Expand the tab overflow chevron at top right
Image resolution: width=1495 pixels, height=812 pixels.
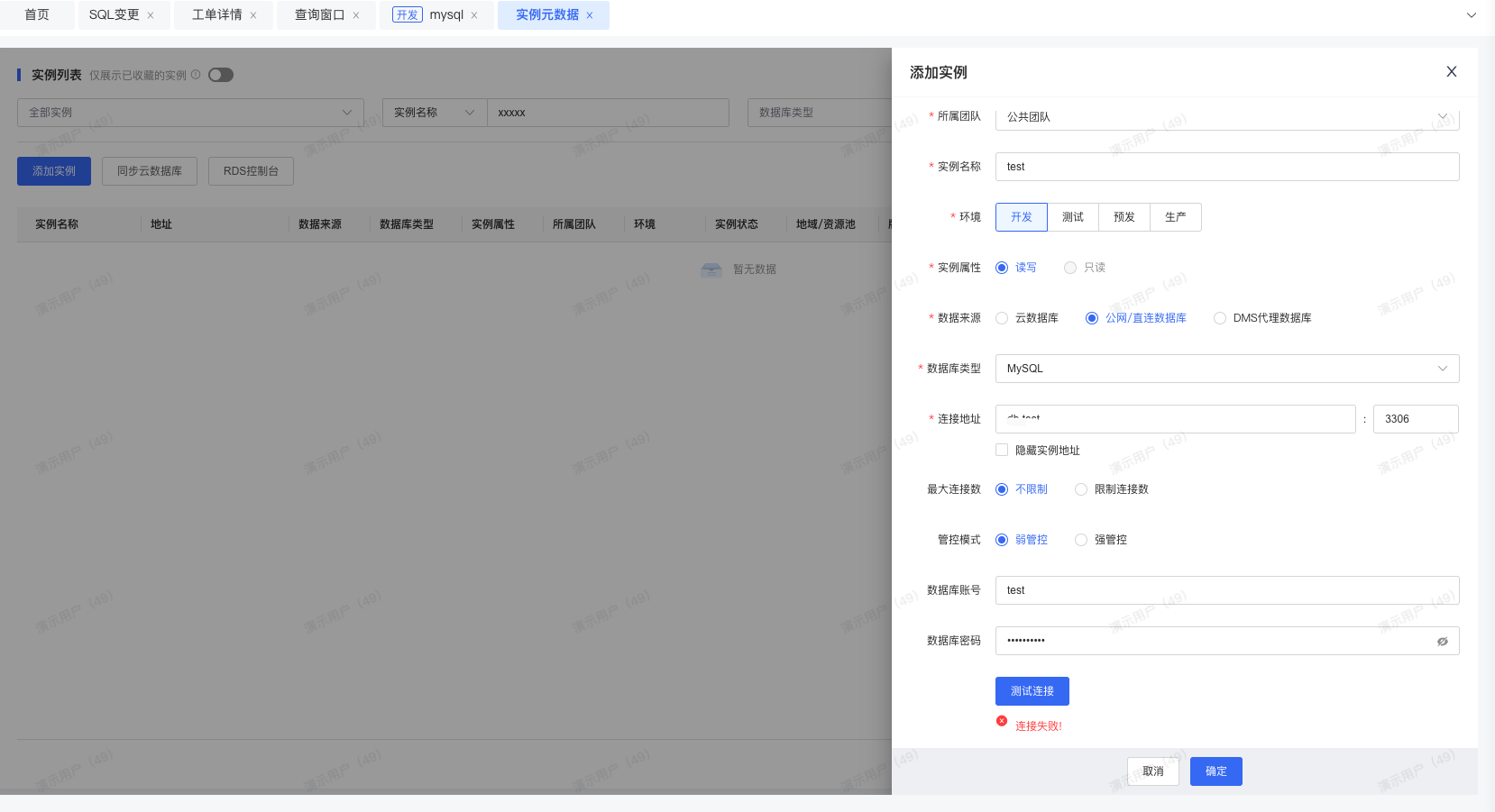(x=1472, y=15)
